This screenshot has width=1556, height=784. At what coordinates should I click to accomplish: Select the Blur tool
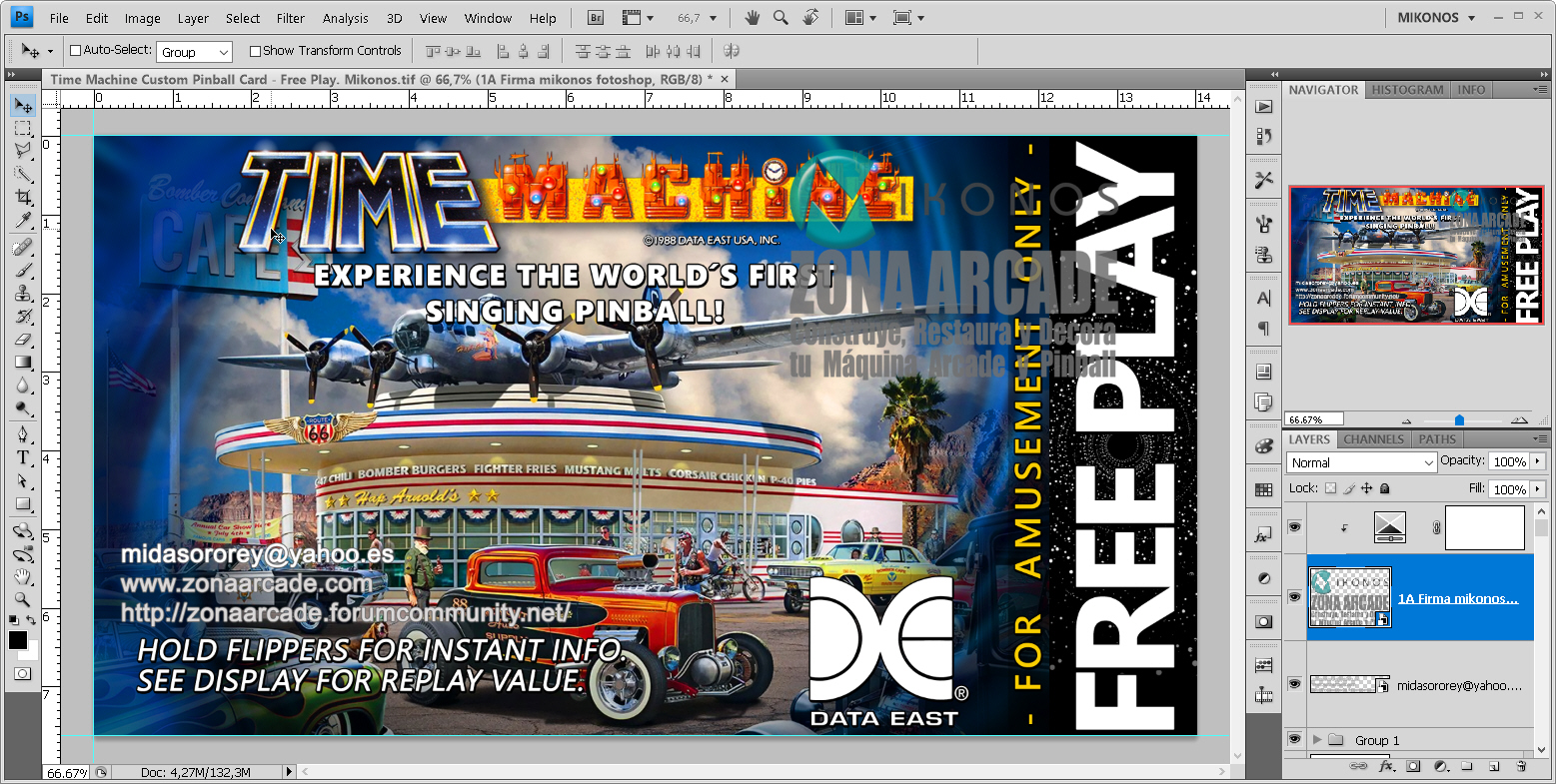pos(22,386)
